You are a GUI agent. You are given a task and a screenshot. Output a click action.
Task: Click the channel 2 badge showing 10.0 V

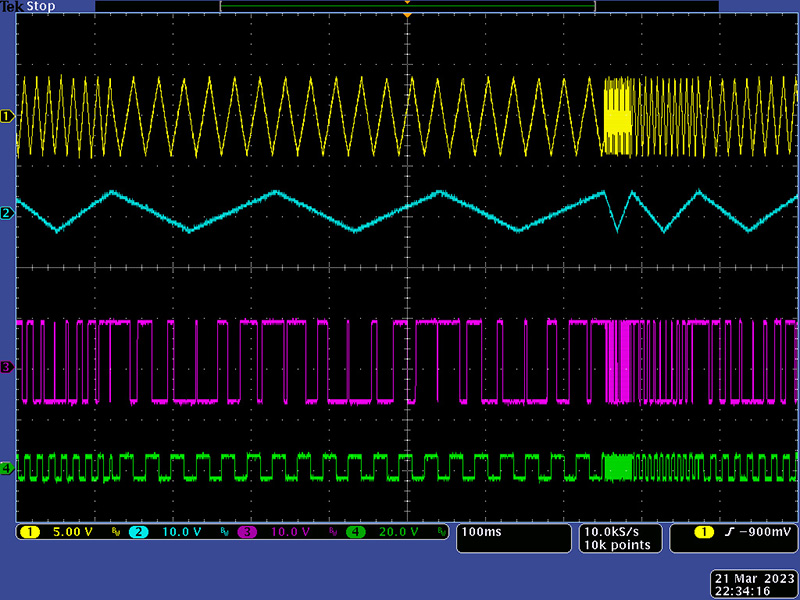click(x=139, y=532)
